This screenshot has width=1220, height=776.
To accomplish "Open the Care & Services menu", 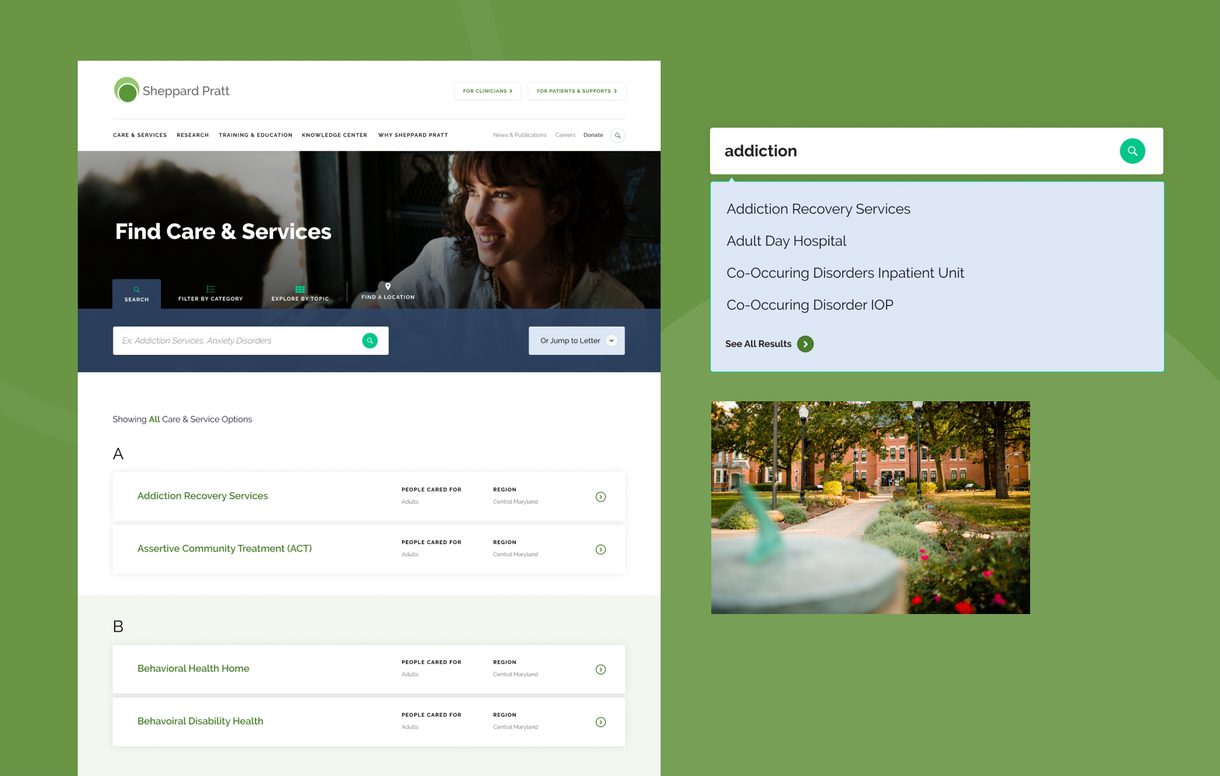I will (x=140, y=135).
